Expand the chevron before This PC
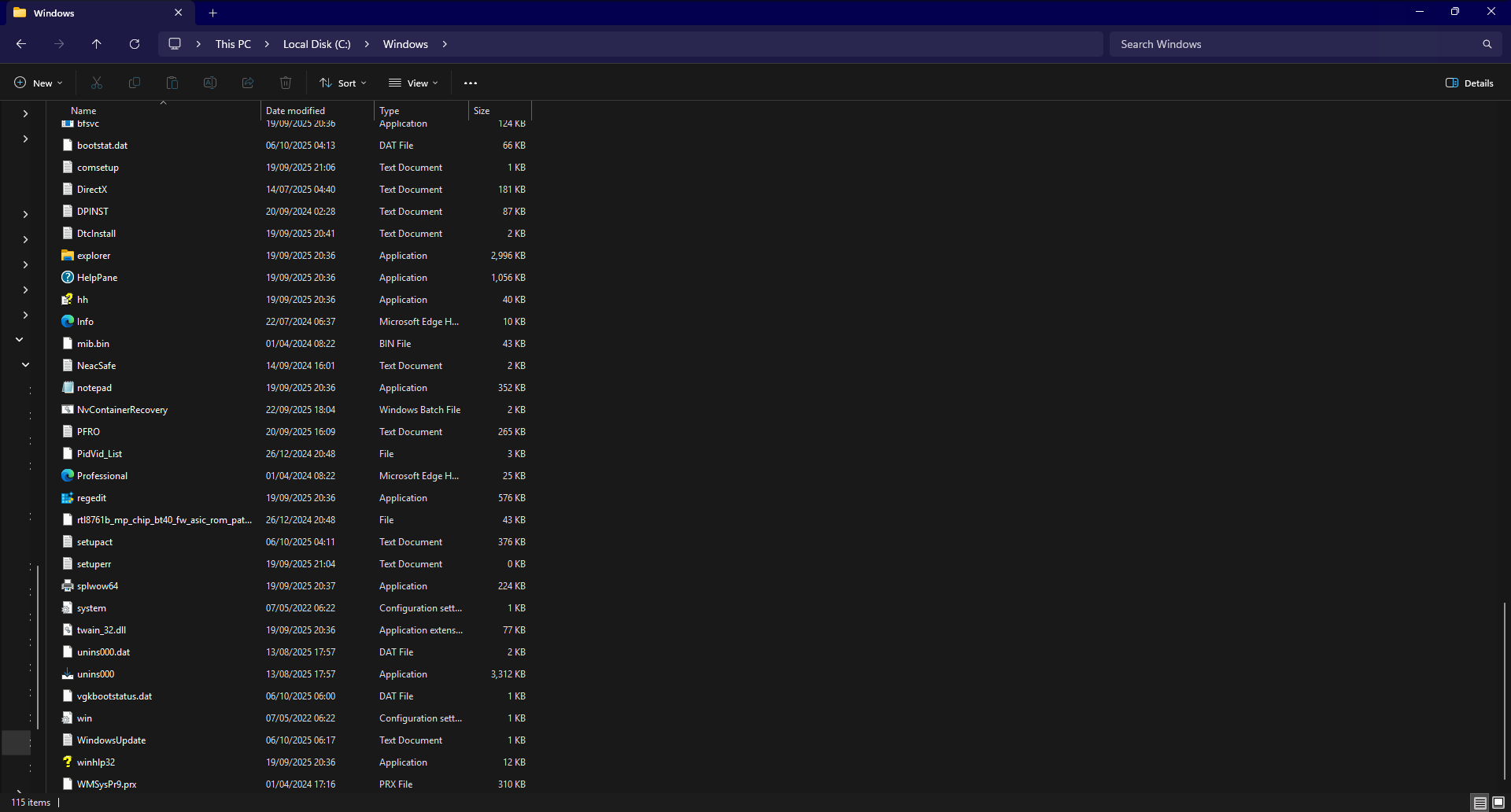Screen dimensions: 1511x812 pyautogui.click(x=198, y=44)
